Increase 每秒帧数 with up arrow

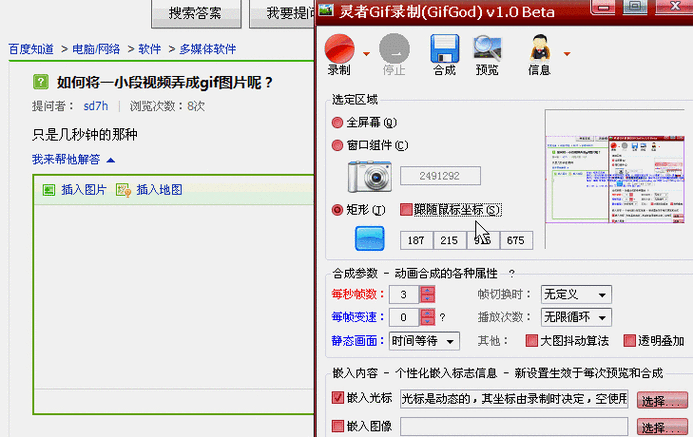(x=427, y=291)
